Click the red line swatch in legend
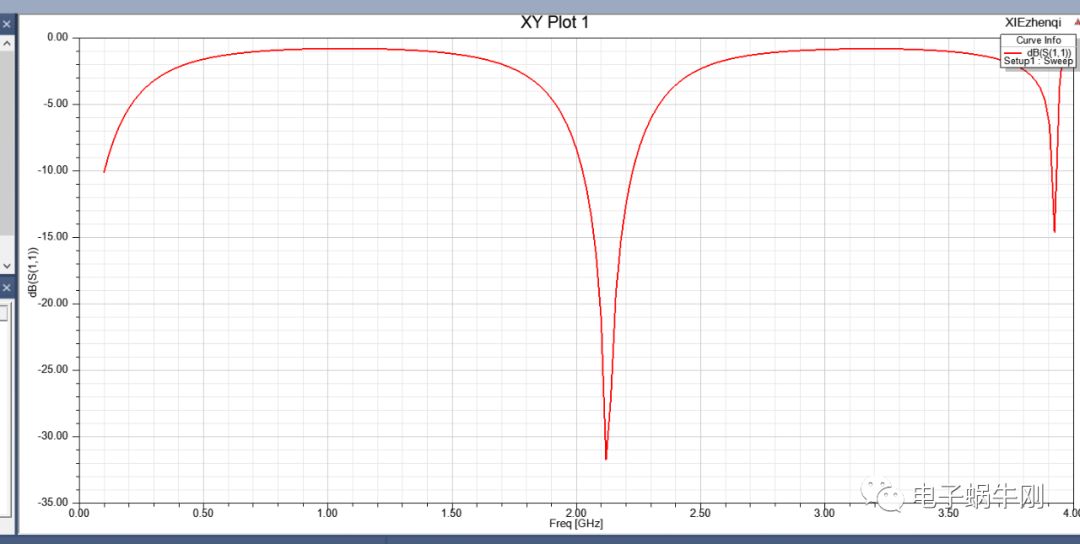This screenshot has height=544, width=1080. (x=1012, y=52)
